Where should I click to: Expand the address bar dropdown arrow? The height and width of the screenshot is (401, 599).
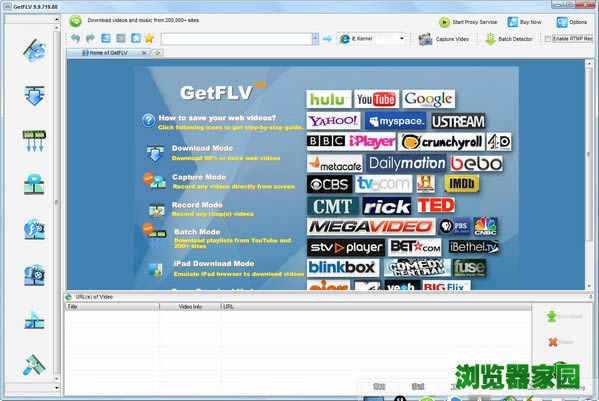(315, 39)
